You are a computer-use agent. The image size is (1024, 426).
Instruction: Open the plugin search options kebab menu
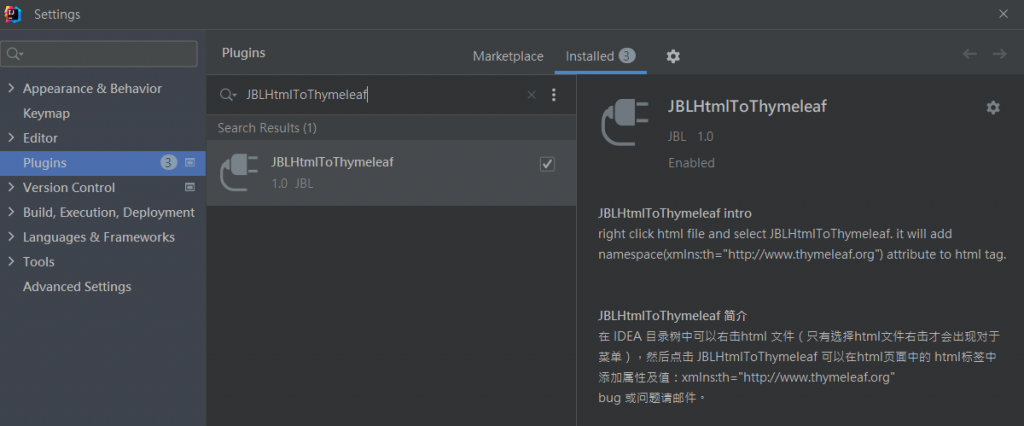pyautogui.click(x=554, y=95)
